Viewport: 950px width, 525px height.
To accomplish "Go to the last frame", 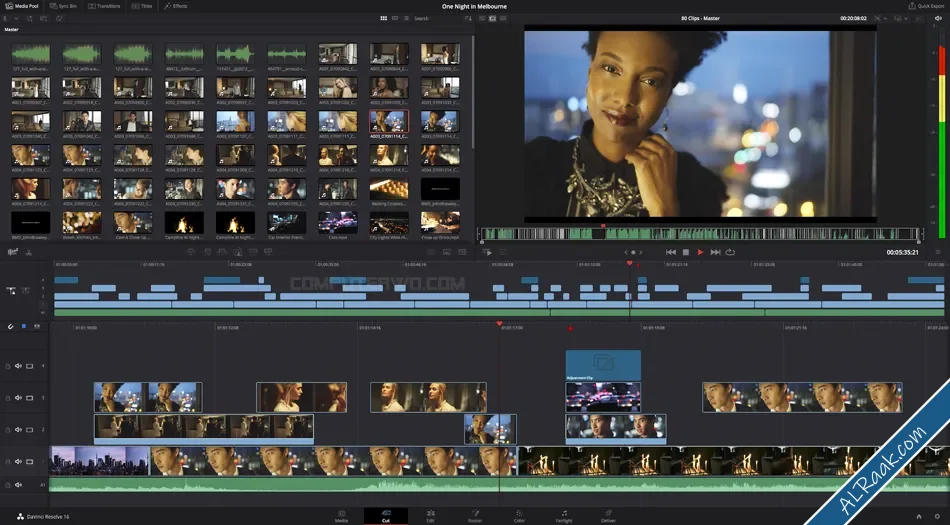I will click(x=716, y=253).
